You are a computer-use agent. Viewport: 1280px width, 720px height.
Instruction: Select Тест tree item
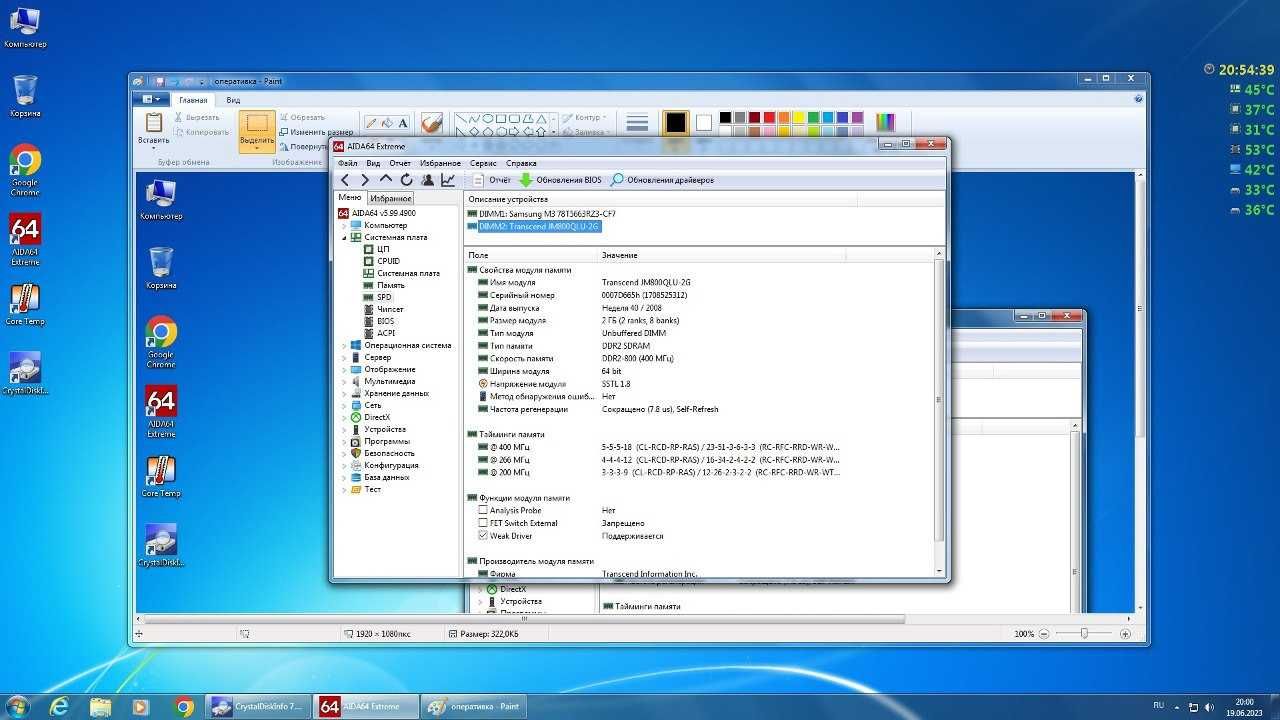tap(372, 489)
